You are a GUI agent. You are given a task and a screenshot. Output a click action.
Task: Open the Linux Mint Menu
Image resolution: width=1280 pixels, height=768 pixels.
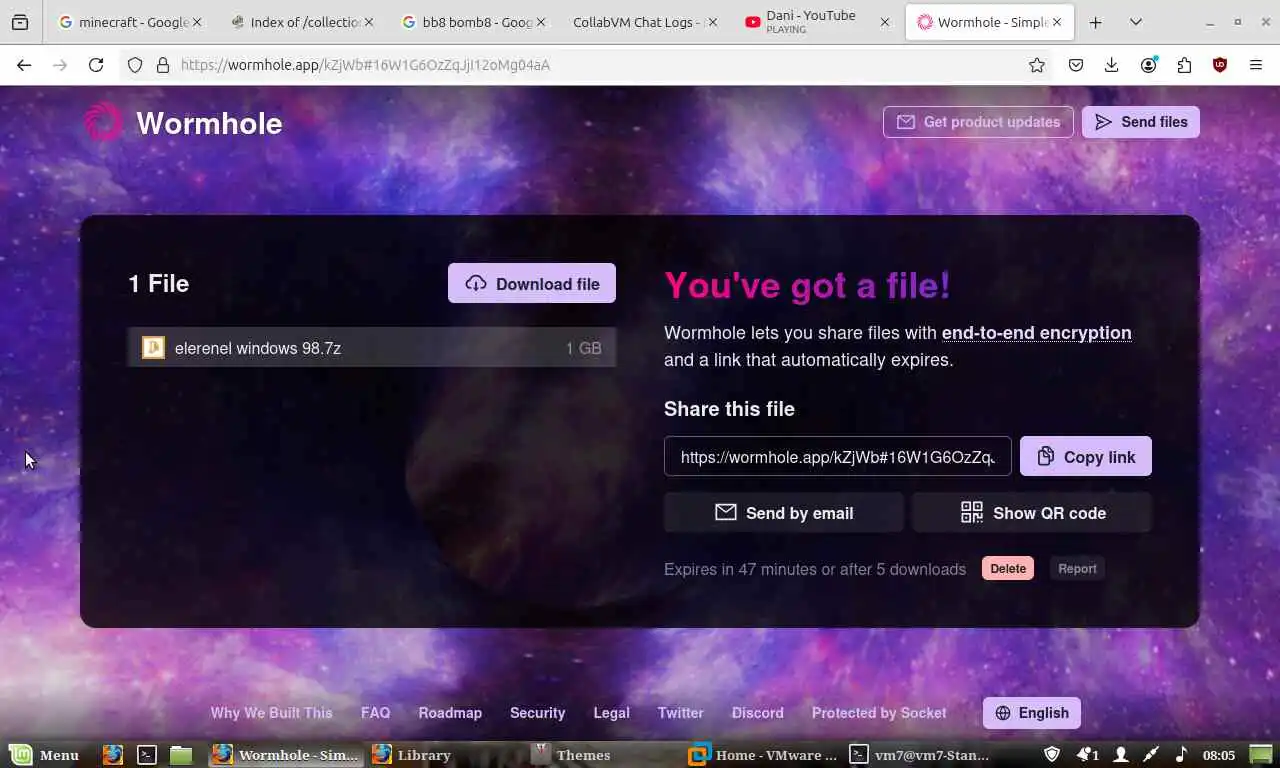(x=45, y=755)
